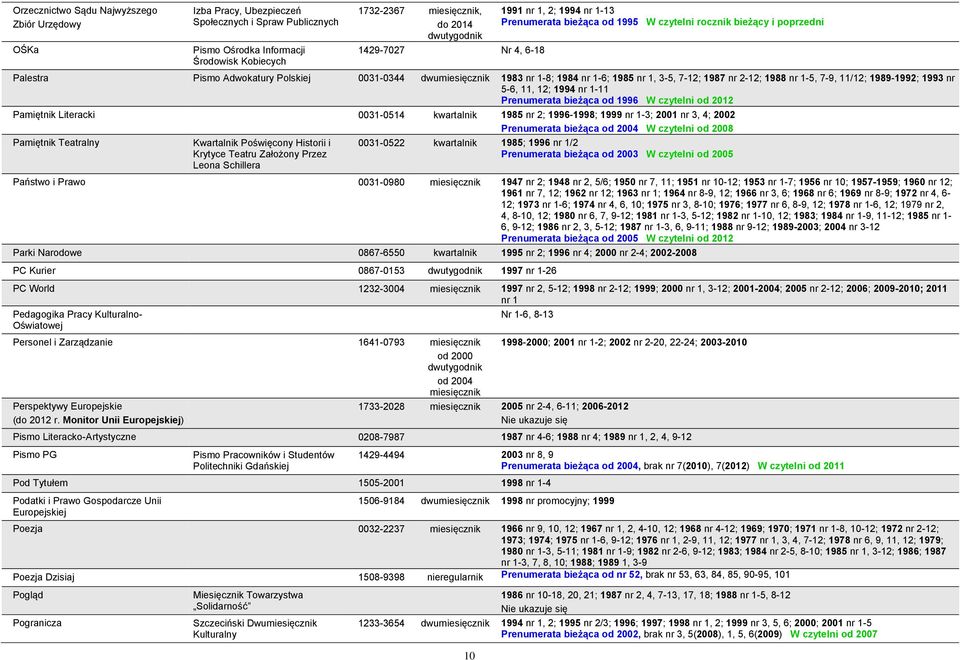960x660 pixels.
Task: Select the ISSN 1732-2367 cell
Action: click(x=381, y=11)
